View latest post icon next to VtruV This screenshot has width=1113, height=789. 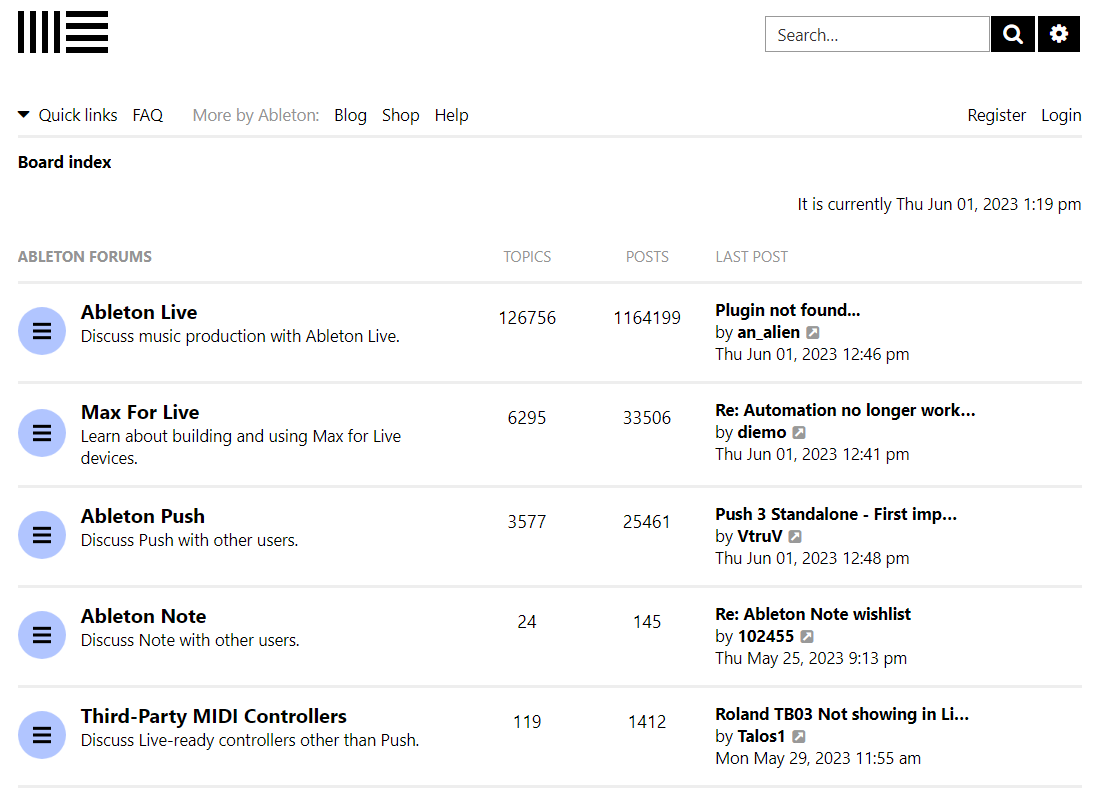coord(796,537)
